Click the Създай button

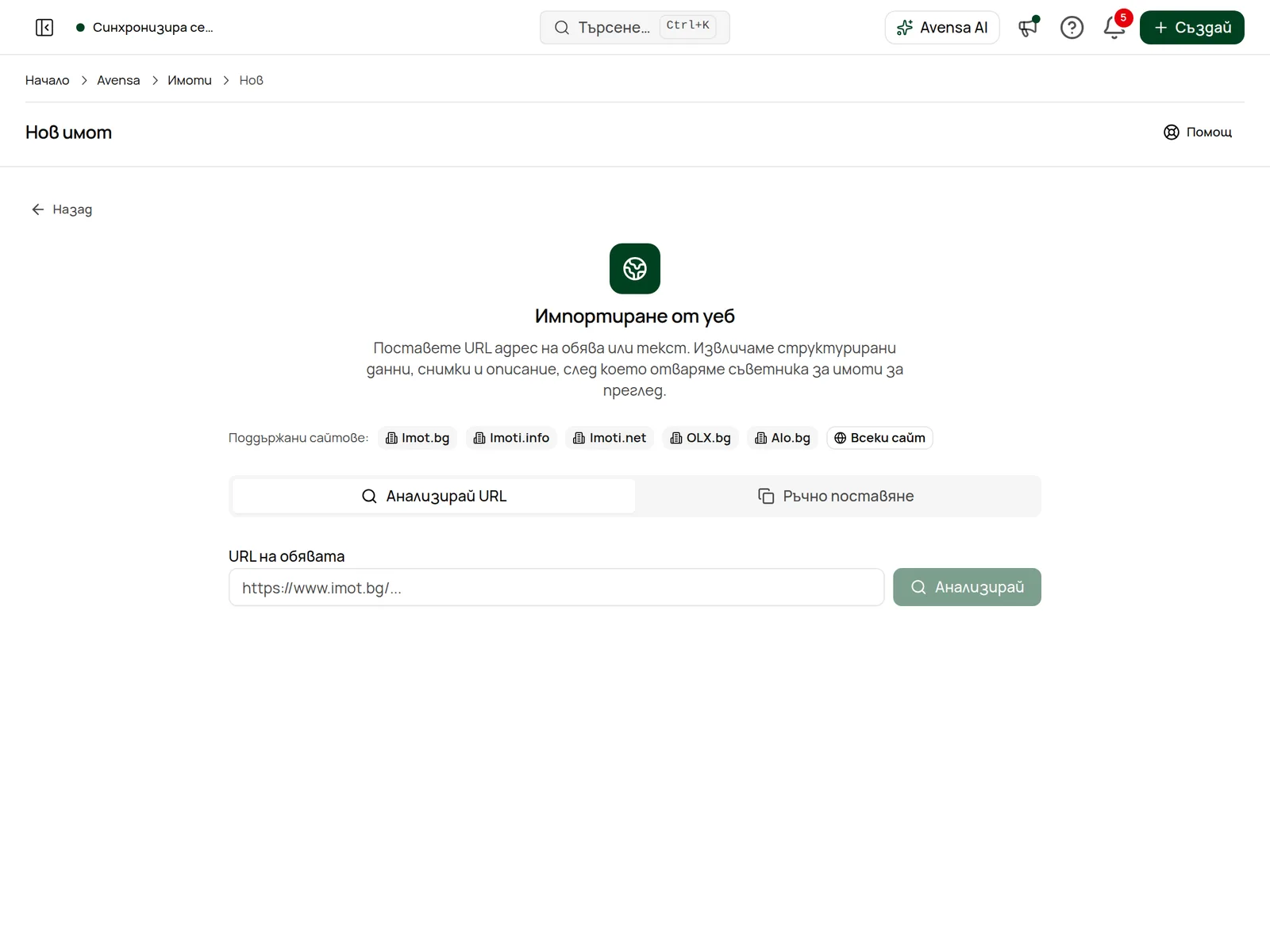pos(1192,28)
